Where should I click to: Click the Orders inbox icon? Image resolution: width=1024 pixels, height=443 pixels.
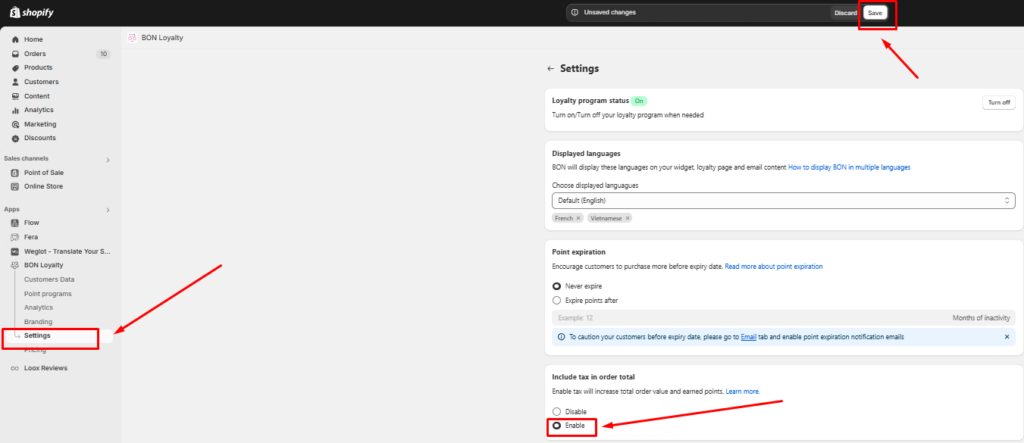(15, 54)
